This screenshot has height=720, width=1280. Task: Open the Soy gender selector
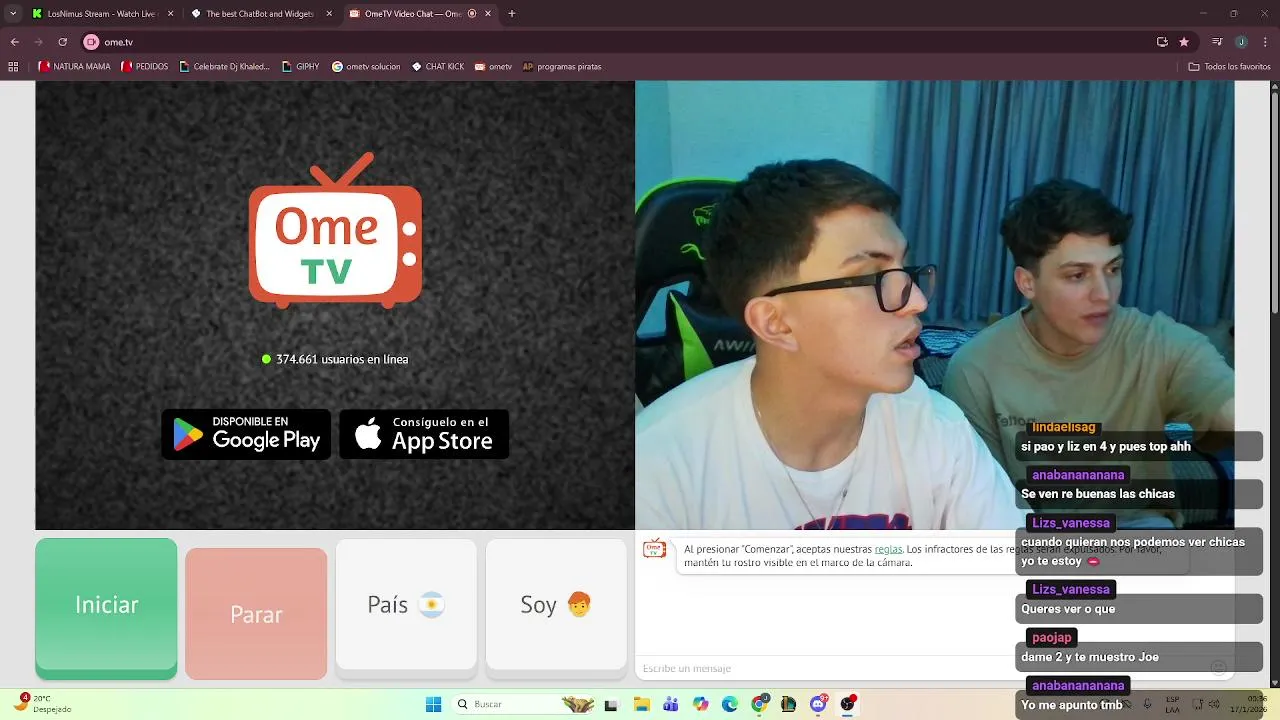click(556, 604)
